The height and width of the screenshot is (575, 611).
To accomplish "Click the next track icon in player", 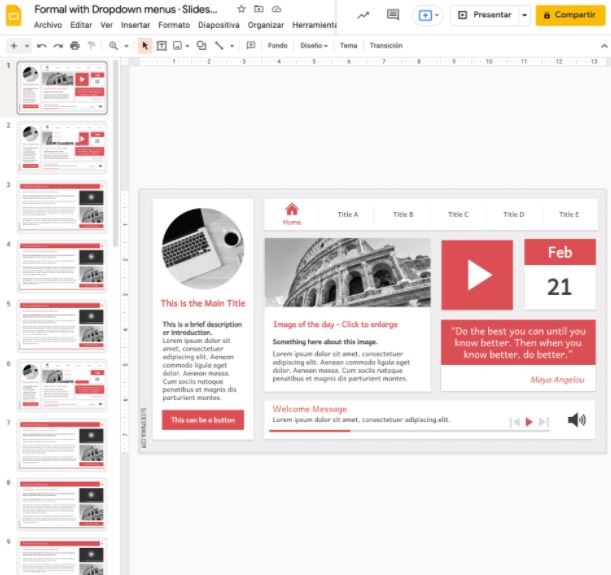I will [544, 422].
